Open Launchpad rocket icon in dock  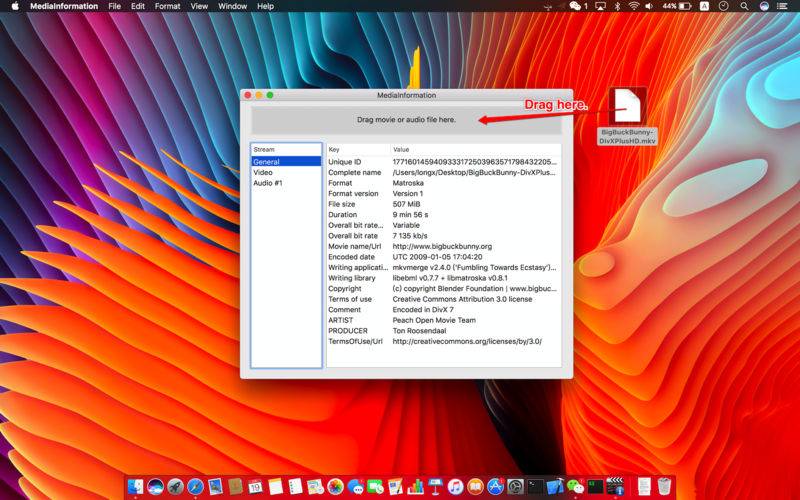point(175,486)
